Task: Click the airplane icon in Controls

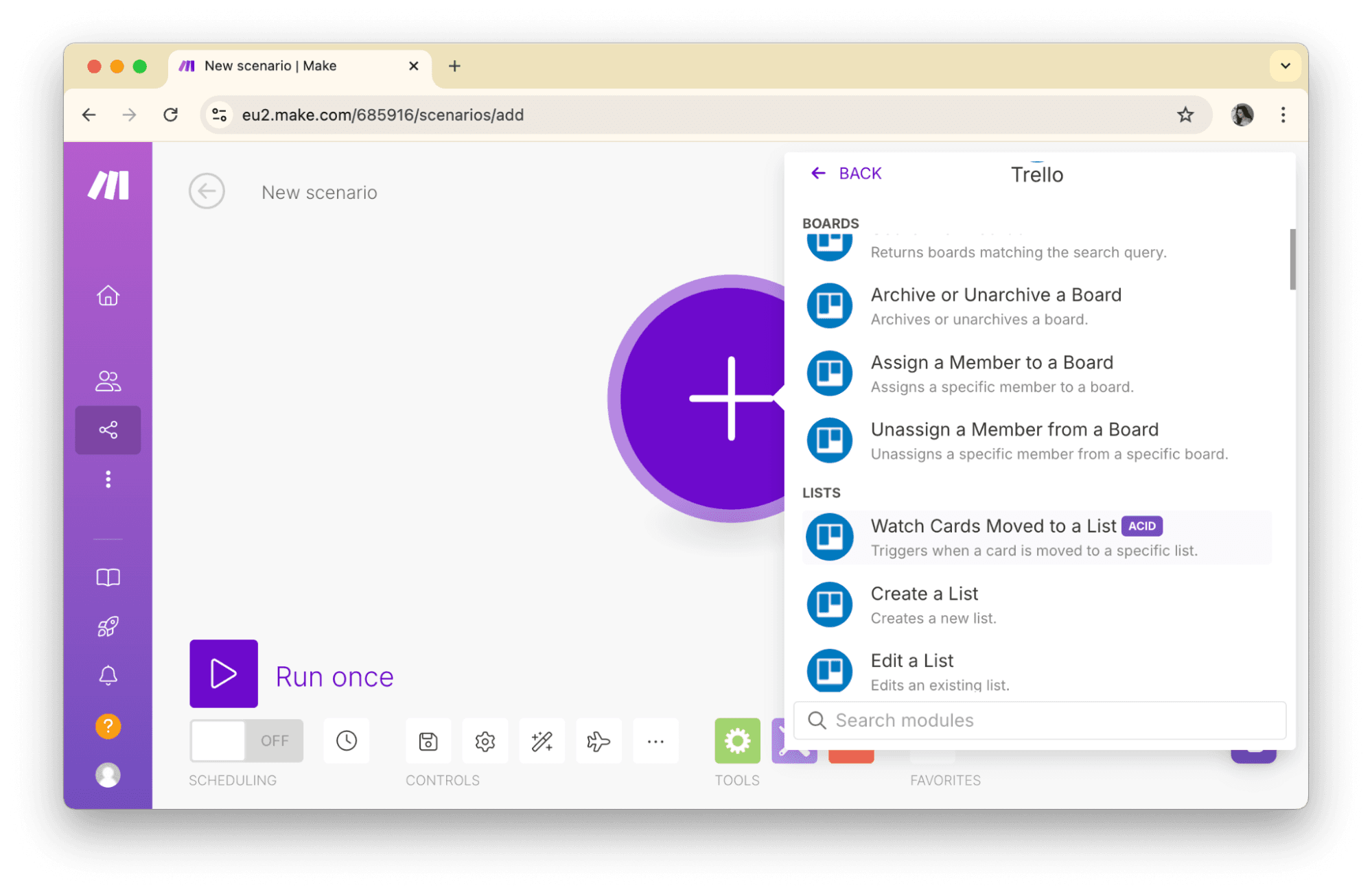Action: pos(598,741)
